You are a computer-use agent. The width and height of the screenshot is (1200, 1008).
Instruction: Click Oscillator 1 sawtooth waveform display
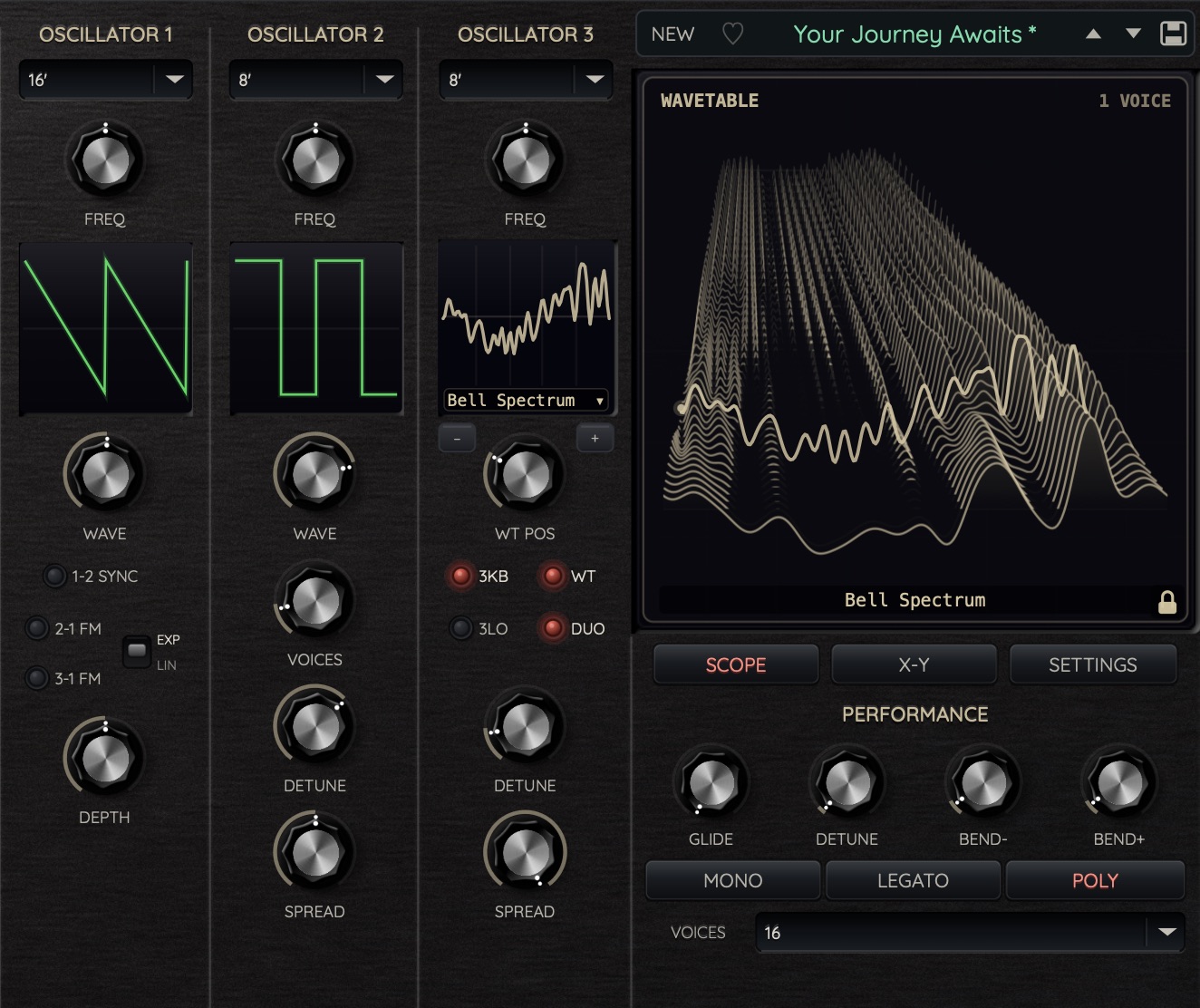point(106,328)
